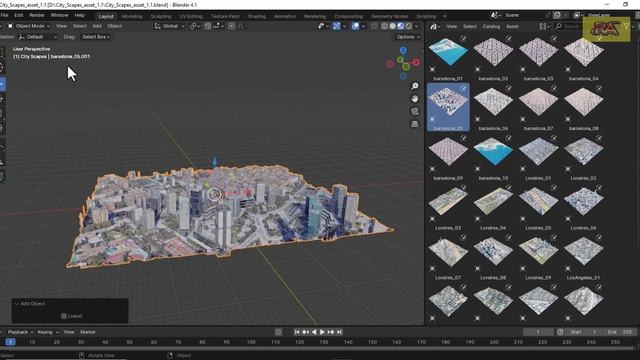The width and height of the screenshot is (640, 360).
Task: Open the Help menu
Action: pos(80,15)
